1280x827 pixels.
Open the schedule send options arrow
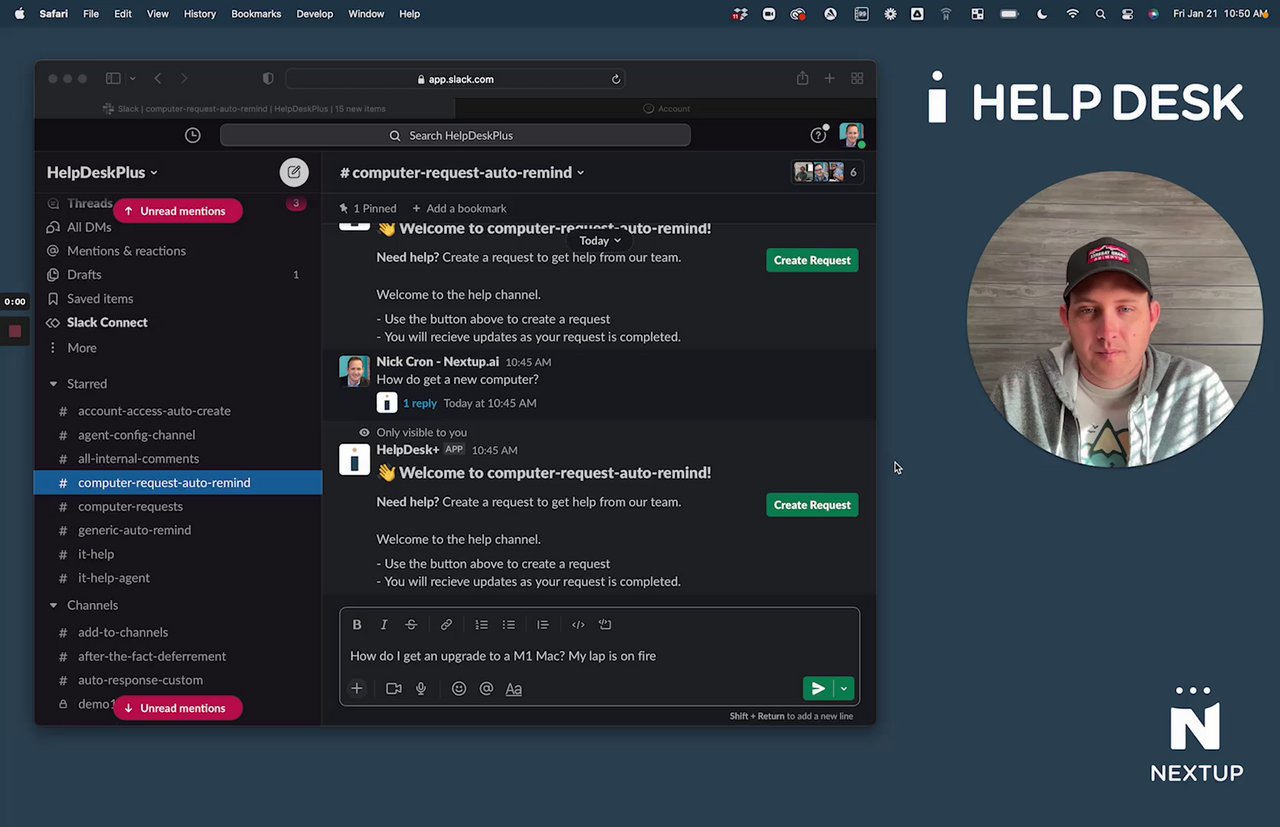click(844, 688)
